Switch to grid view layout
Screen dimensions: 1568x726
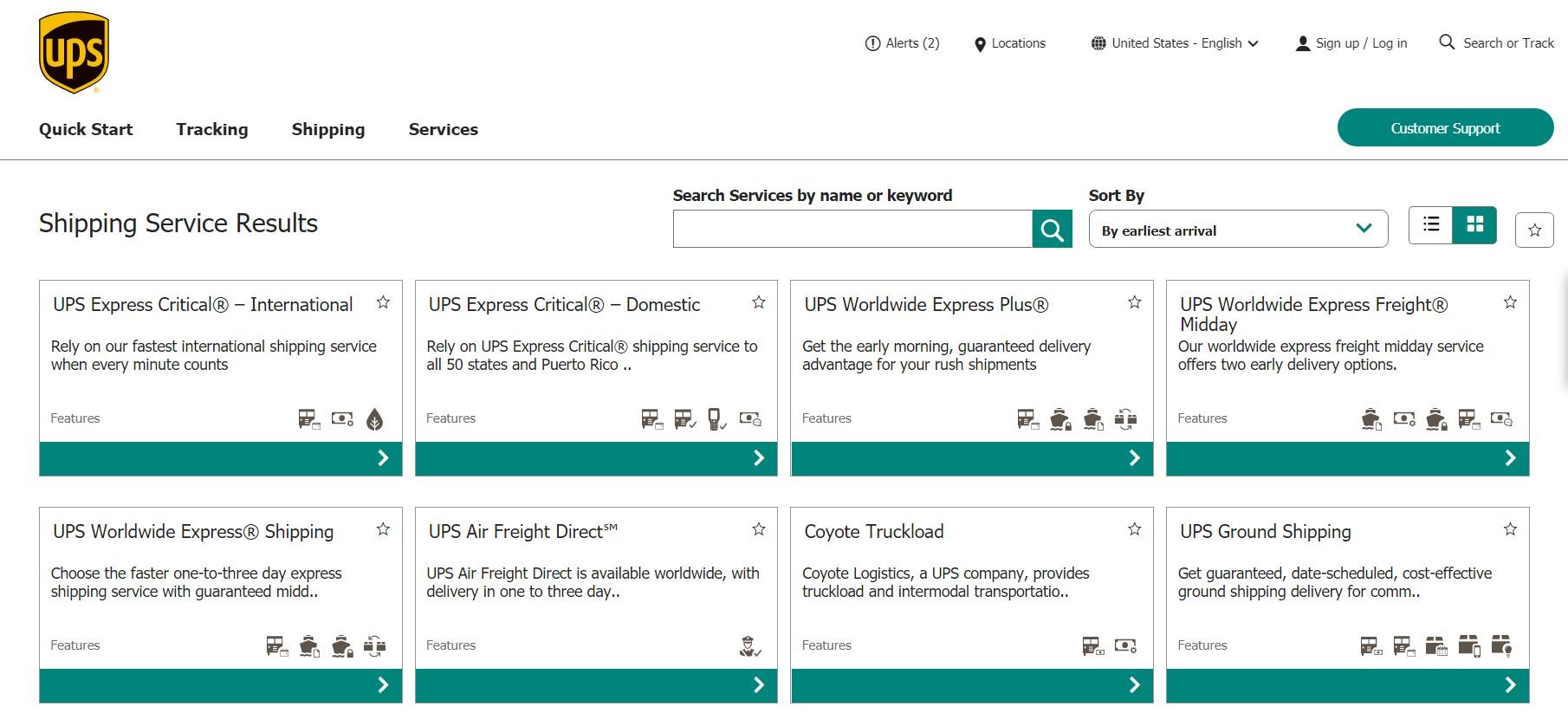tap(1474, 224)
